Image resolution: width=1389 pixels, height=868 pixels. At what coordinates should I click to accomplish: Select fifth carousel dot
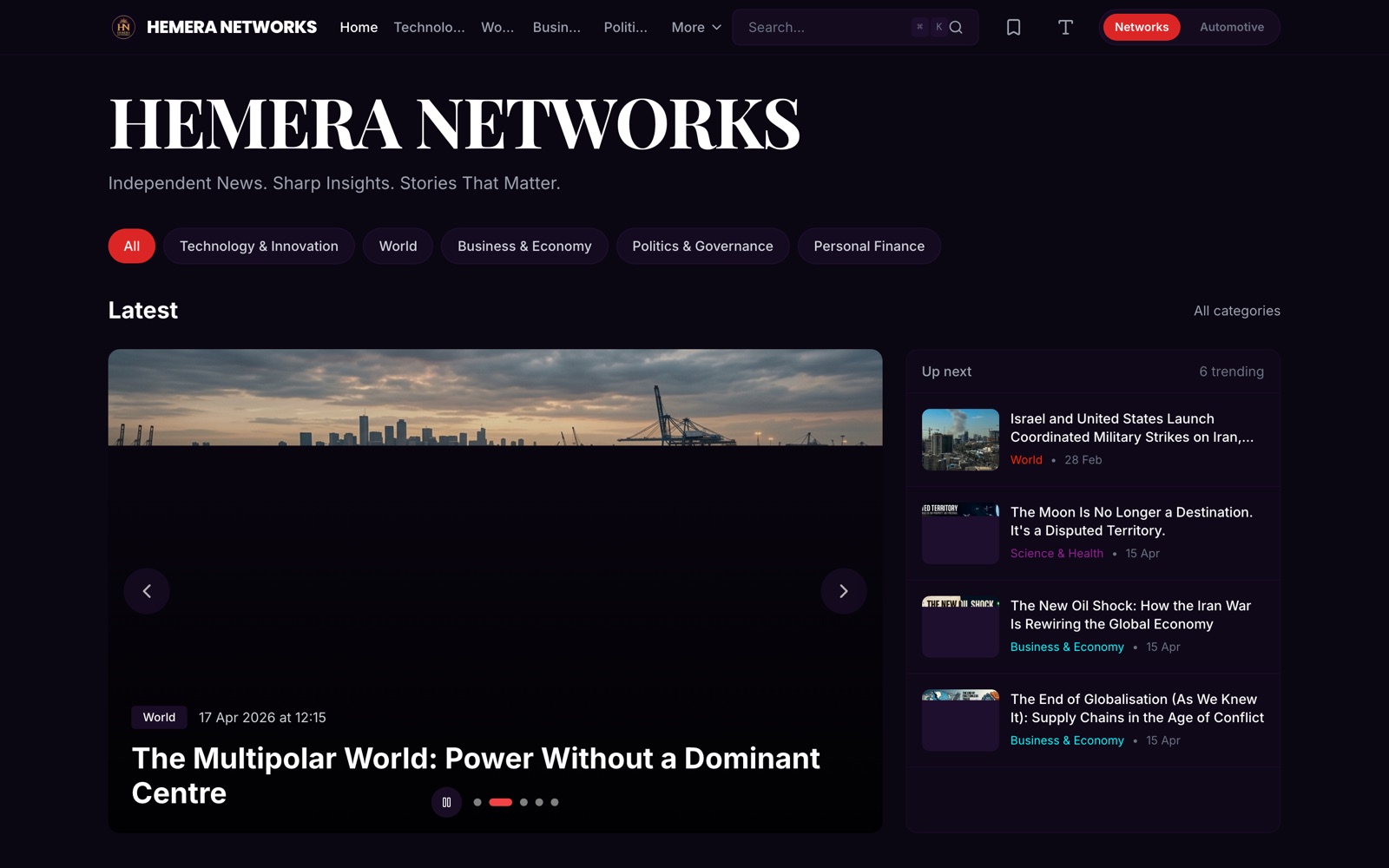(555, 802)
